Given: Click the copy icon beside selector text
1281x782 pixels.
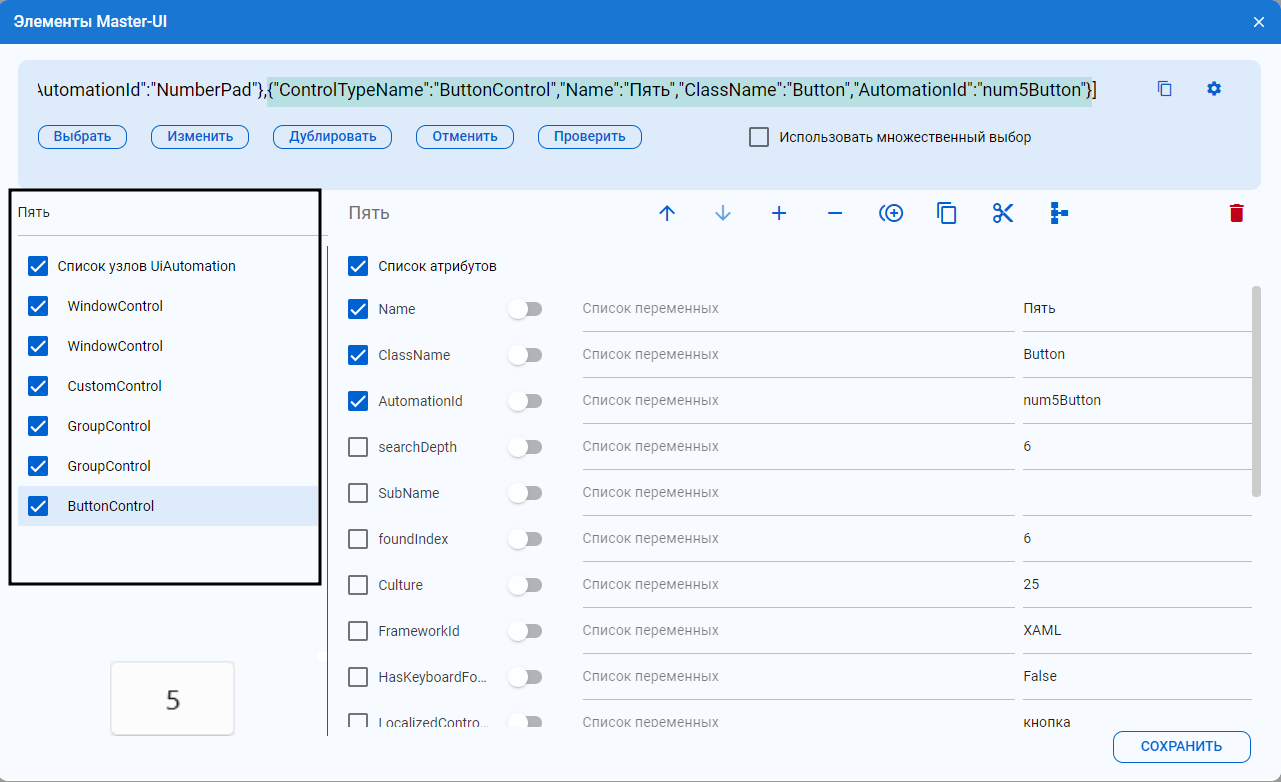Looking at the screenshot, I should click(x=1164, y=89).
